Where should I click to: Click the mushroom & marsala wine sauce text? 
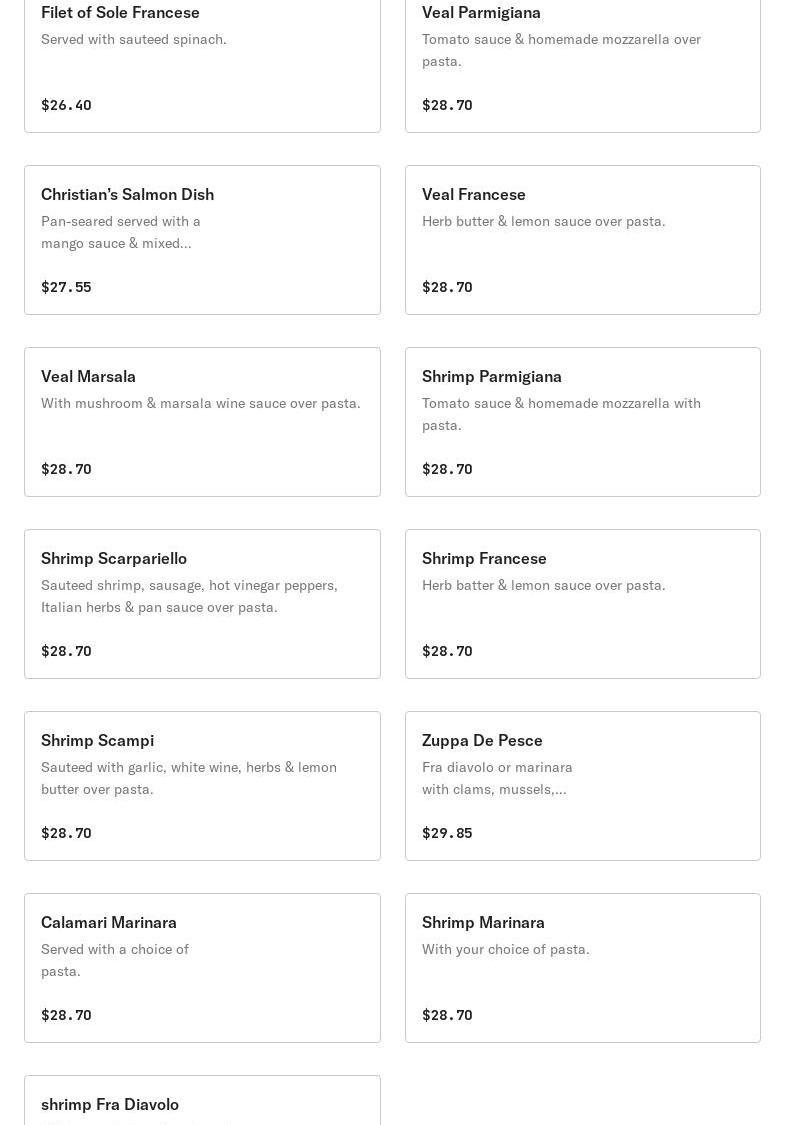click(x=200, y=403)
